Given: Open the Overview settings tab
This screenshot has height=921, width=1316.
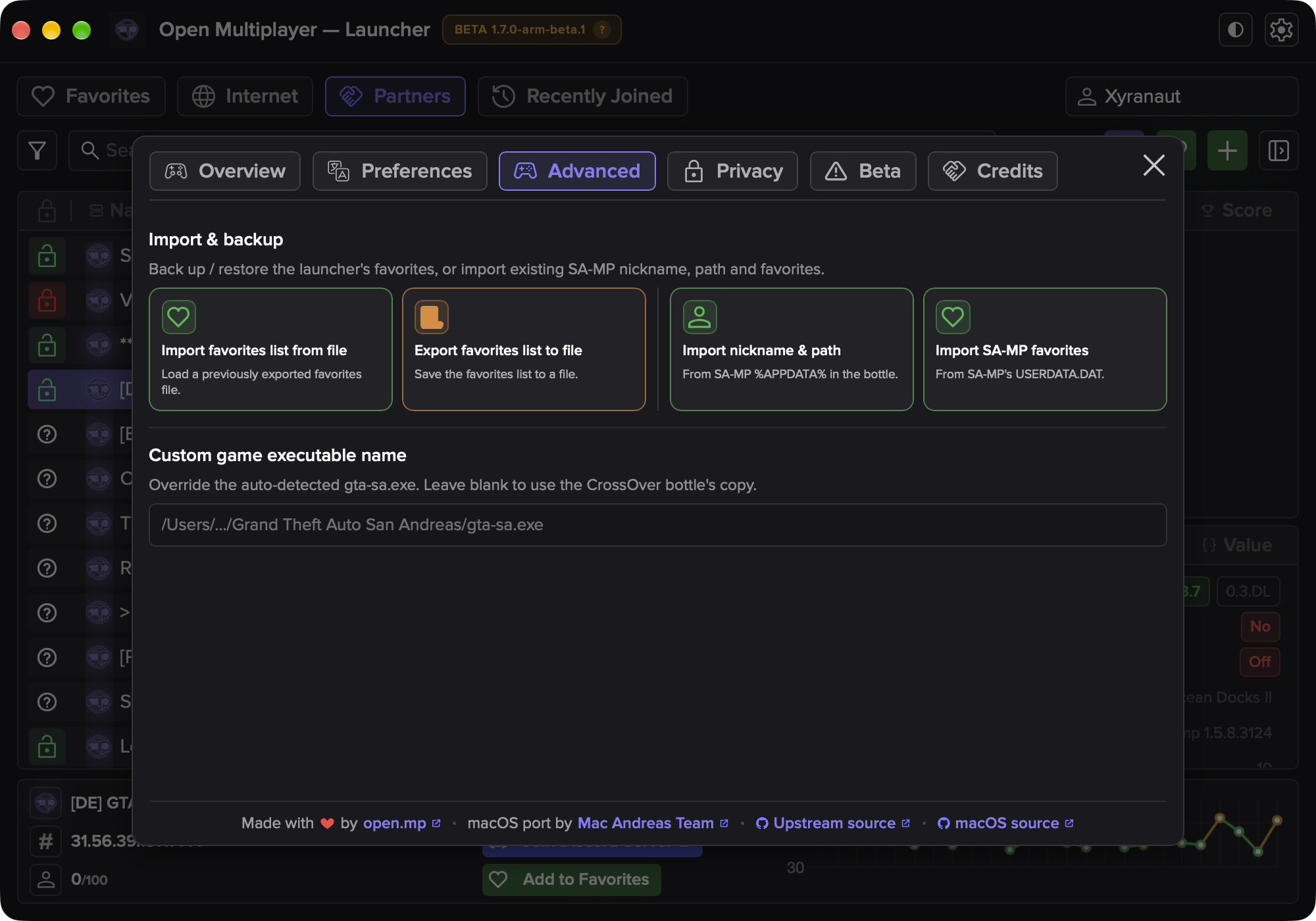Looking at the screenshot, I should (224, 171).
